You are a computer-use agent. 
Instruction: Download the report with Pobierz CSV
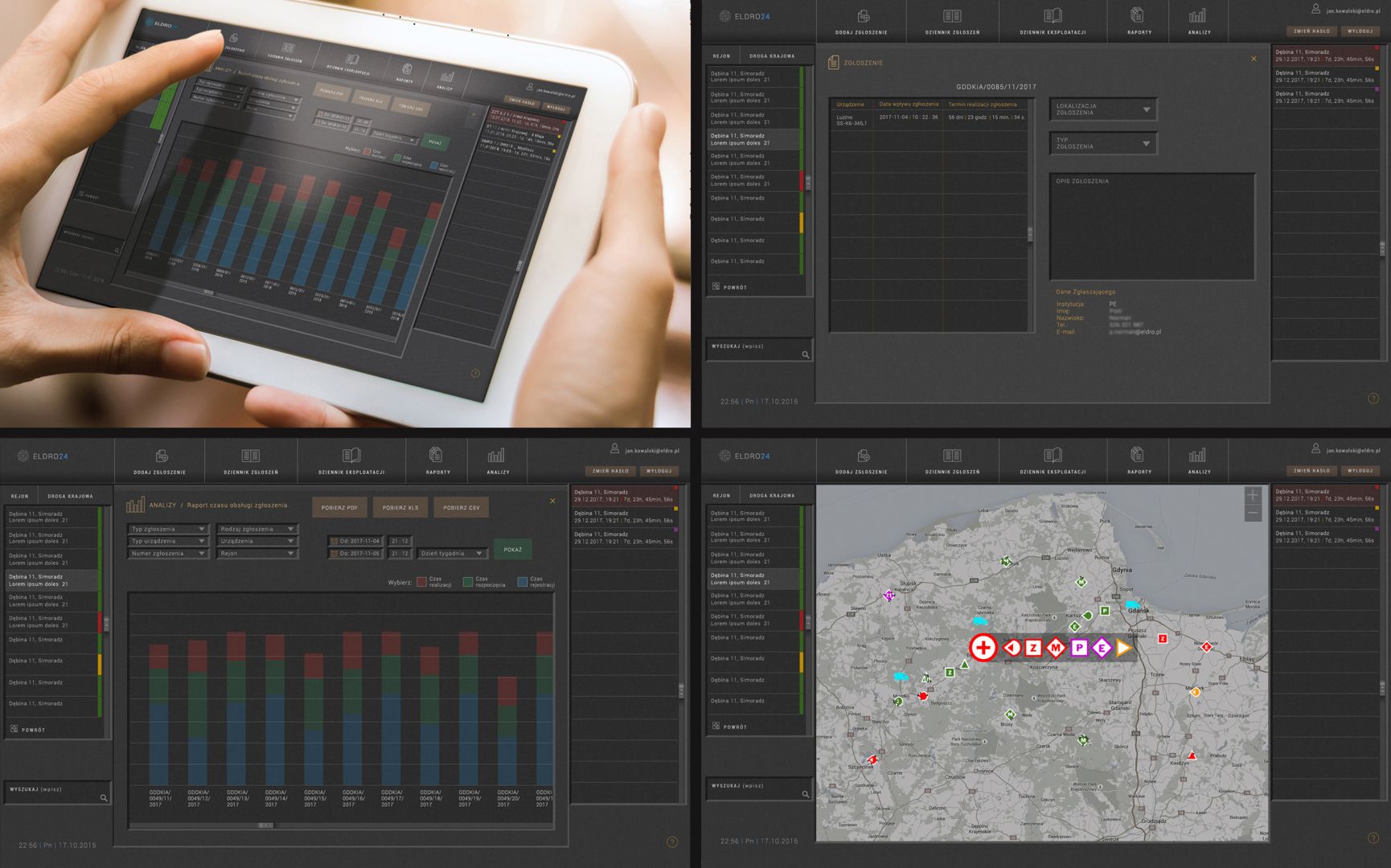(462, 508)
